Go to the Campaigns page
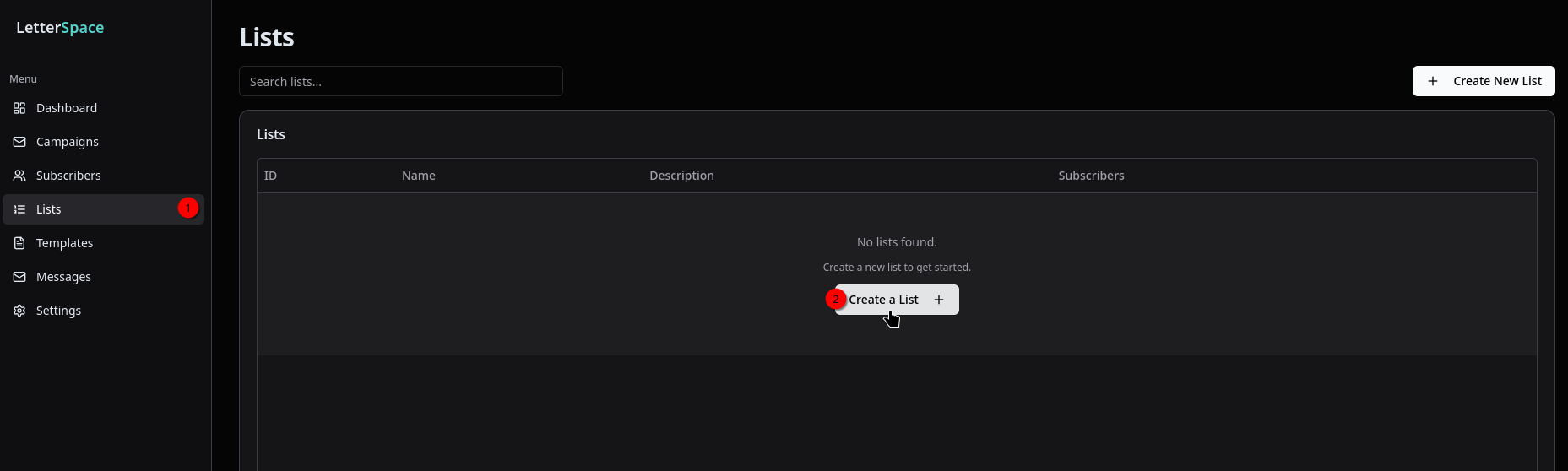 click(103, 142)
